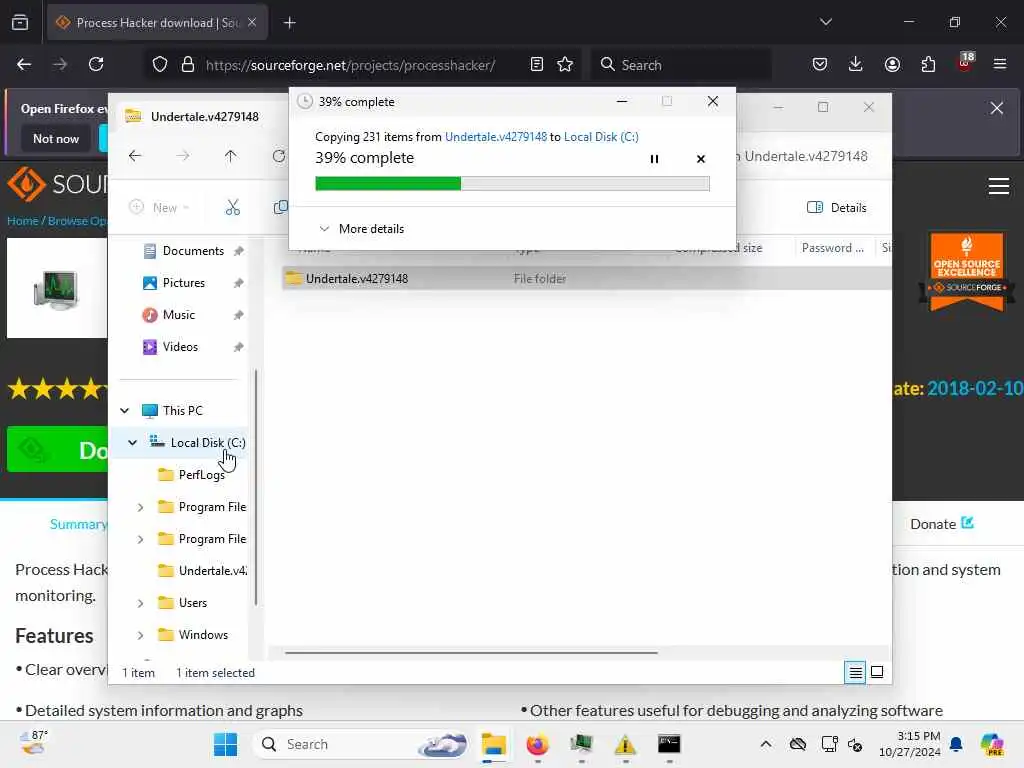Open the Firefox account icon
The image size is (1024, 768).
pyautogui.click(x=892, y=65)
